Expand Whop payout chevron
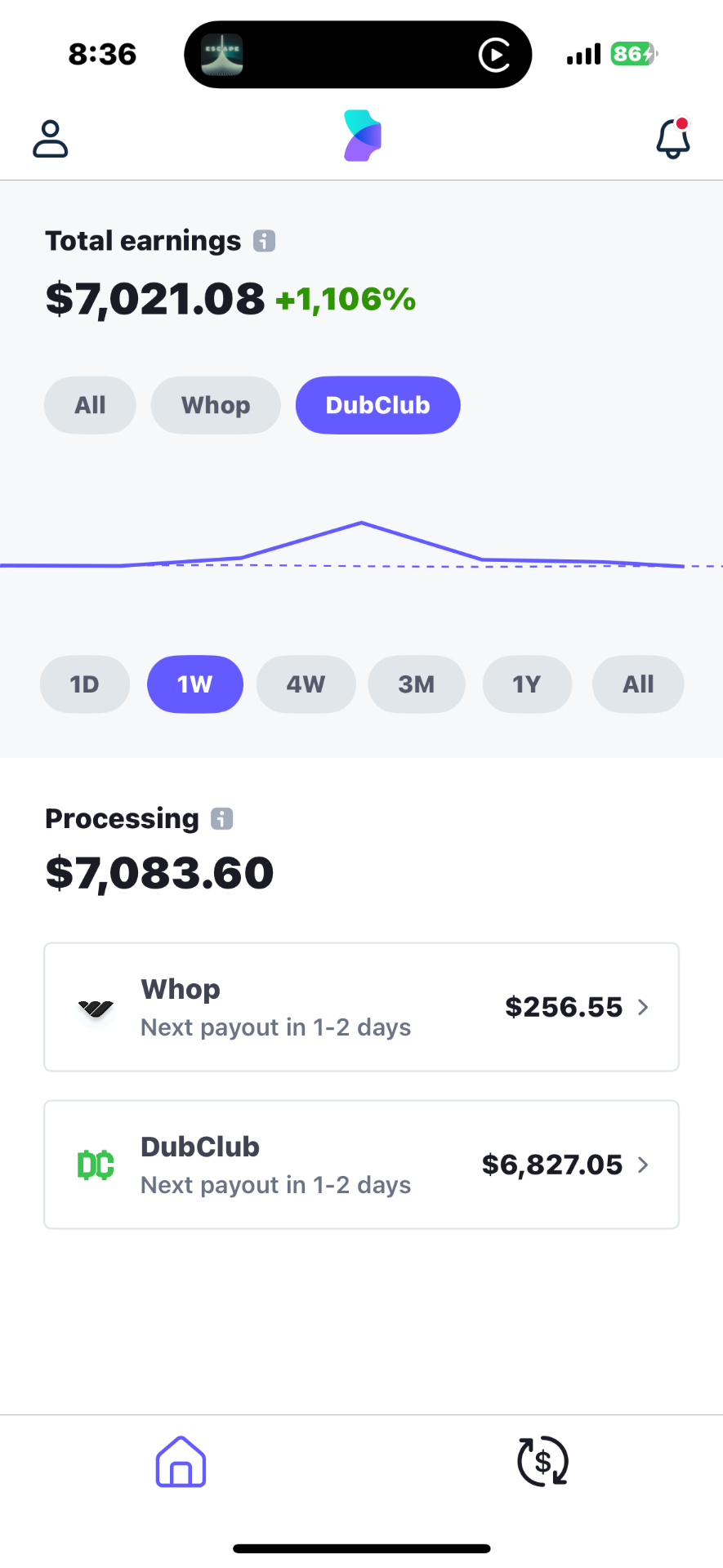723x1568 pixels. click(643, 1007)
